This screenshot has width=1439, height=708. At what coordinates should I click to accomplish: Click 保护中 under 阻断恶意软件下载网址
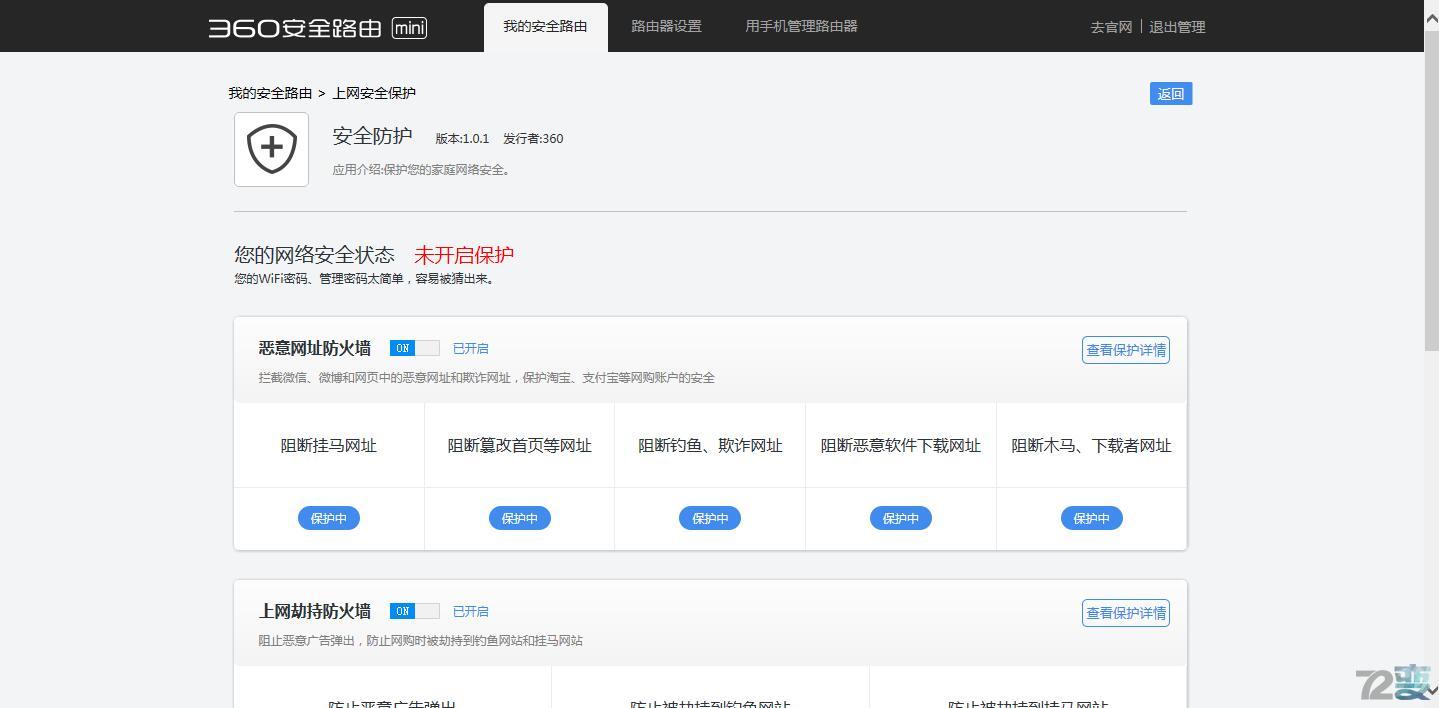tap(900, 518)
